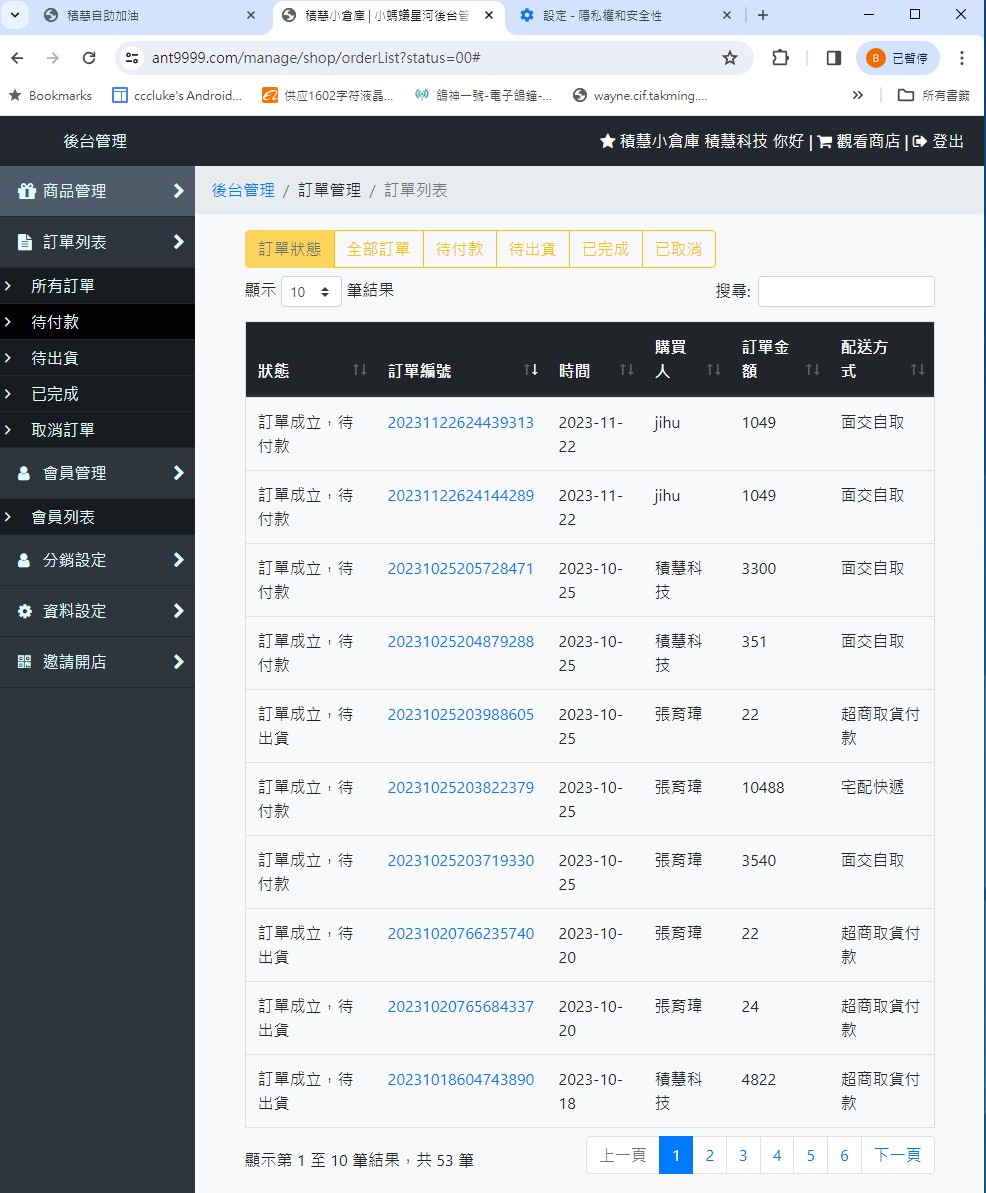Open the 所有書籤 folder
The width and height of the screenshot is (986, 1193).
(x=934, y=95)
